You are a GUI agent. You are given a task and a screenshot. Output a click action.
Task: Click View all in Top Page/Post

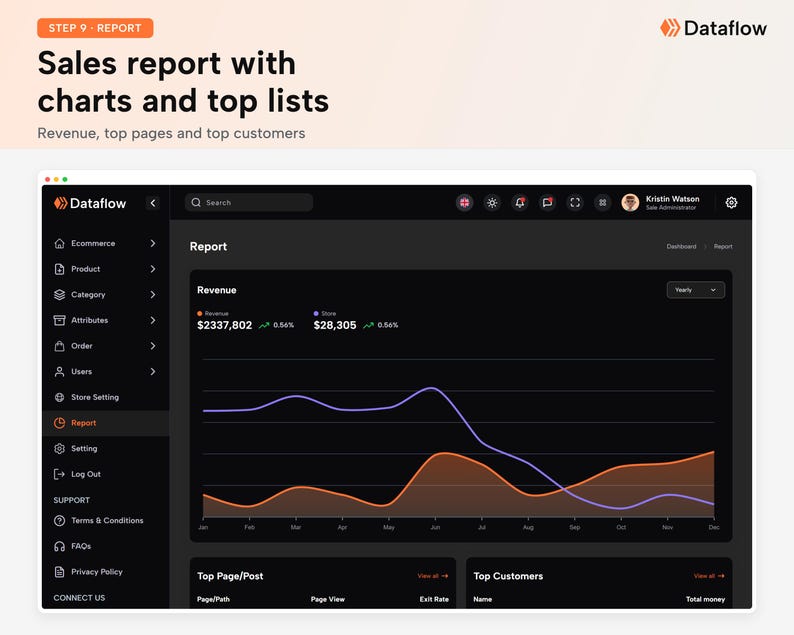pos(432,576)
